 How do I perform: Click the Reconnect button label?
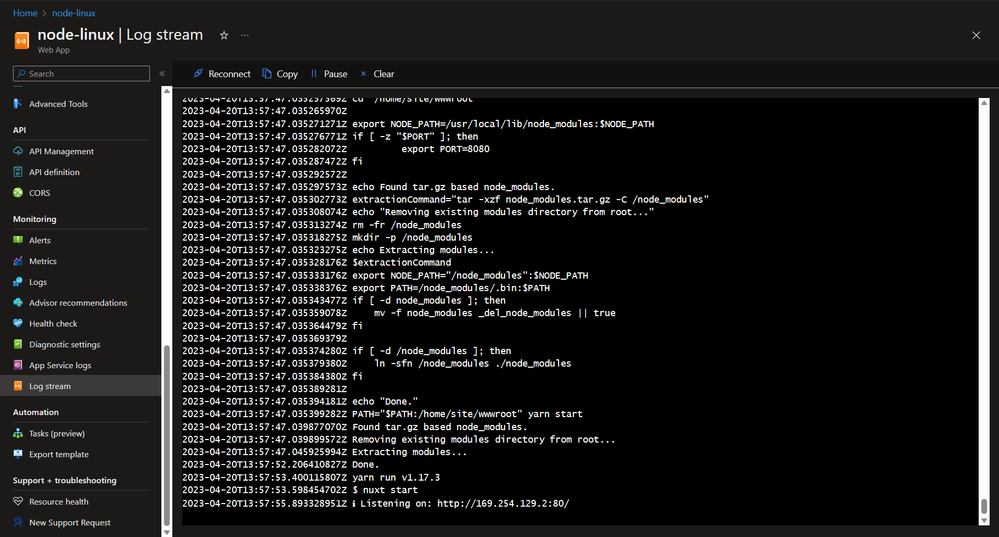coord(229,74)
